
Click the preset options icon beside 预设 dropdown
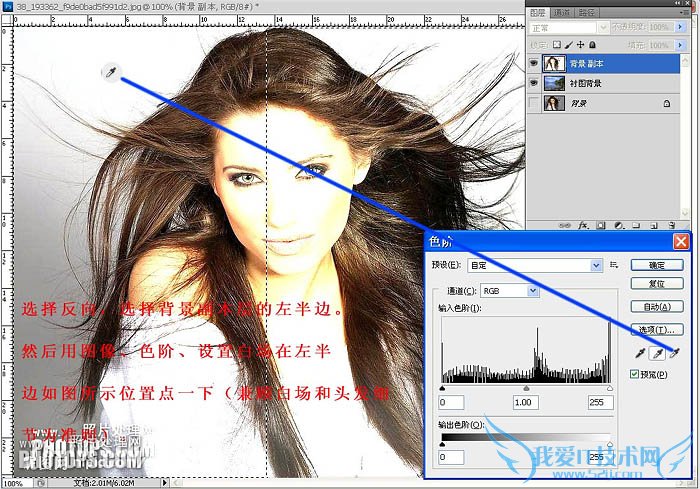pos(615,265)
